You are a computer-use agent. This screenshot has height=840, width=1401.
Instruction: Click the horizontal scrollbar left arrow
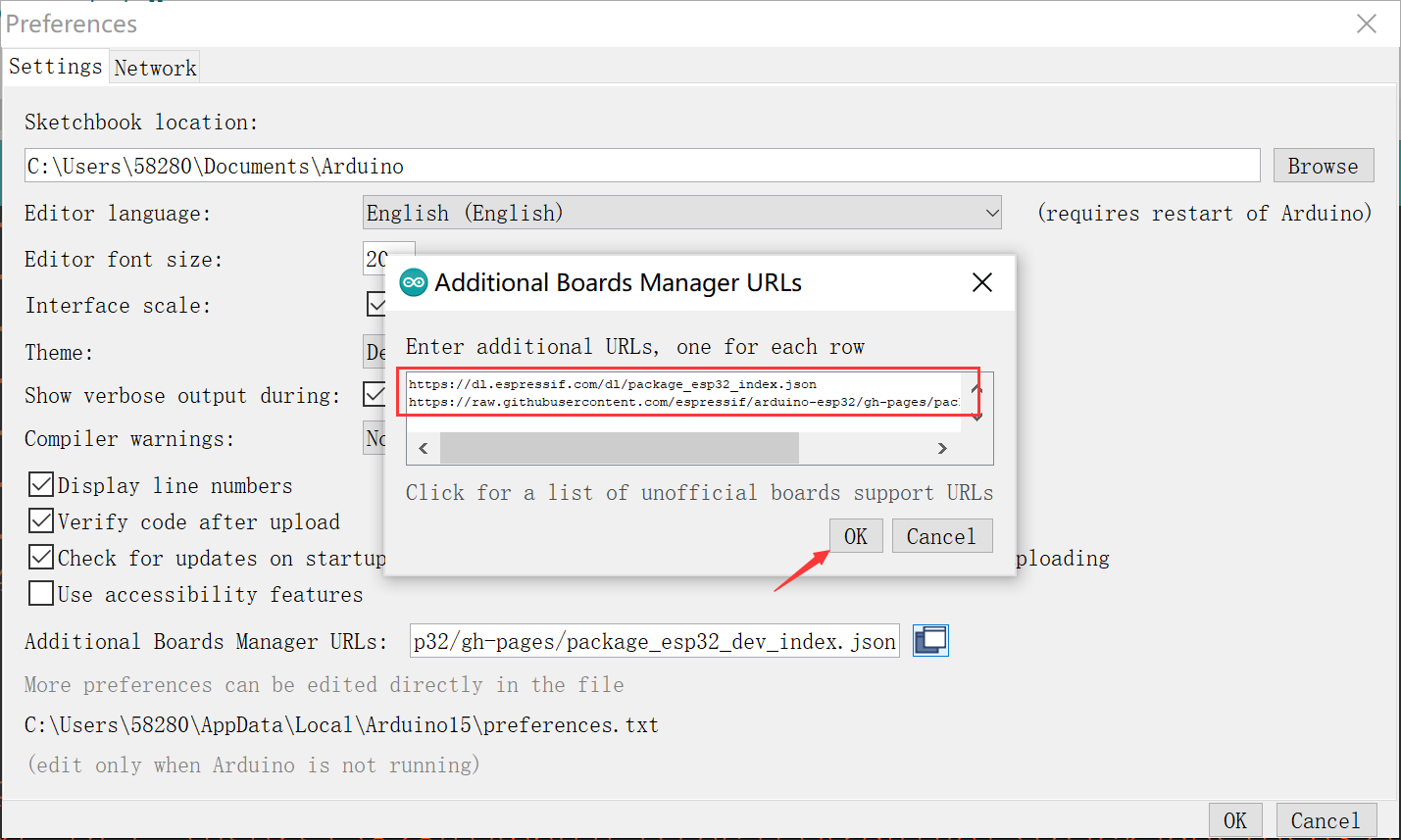pyautogui.click(x=424, y=448)
